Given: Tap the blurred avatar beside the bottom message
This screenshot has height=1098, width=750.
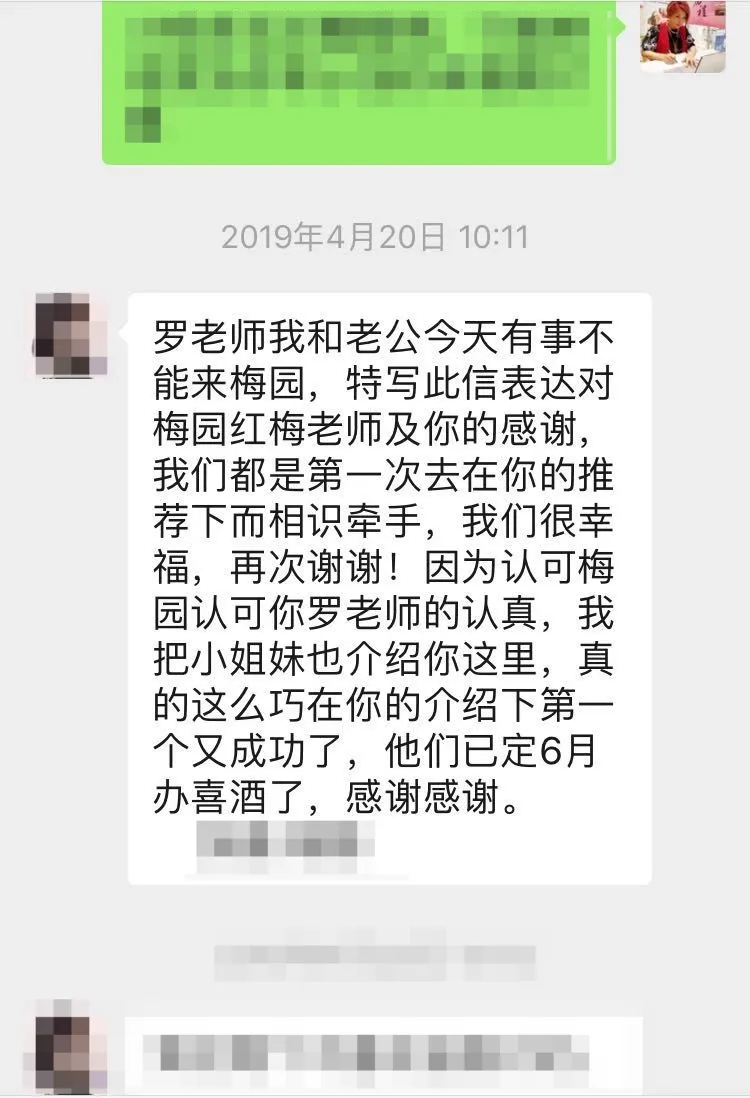Looking at the screenshot, I should coord(71,1047).
